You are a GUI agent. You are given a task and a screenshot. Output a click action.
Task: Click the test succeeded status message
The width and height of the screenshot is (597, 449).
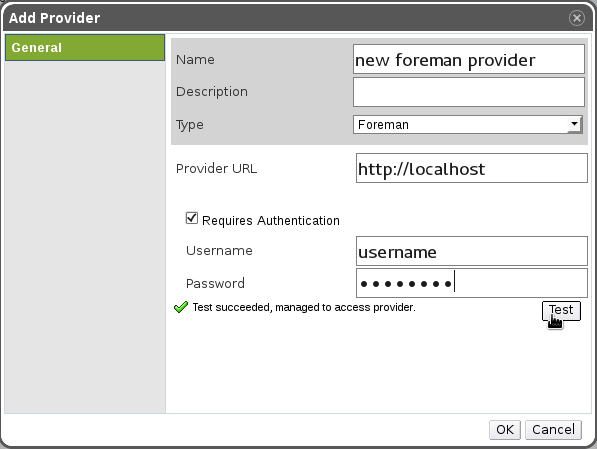point(304,307)
